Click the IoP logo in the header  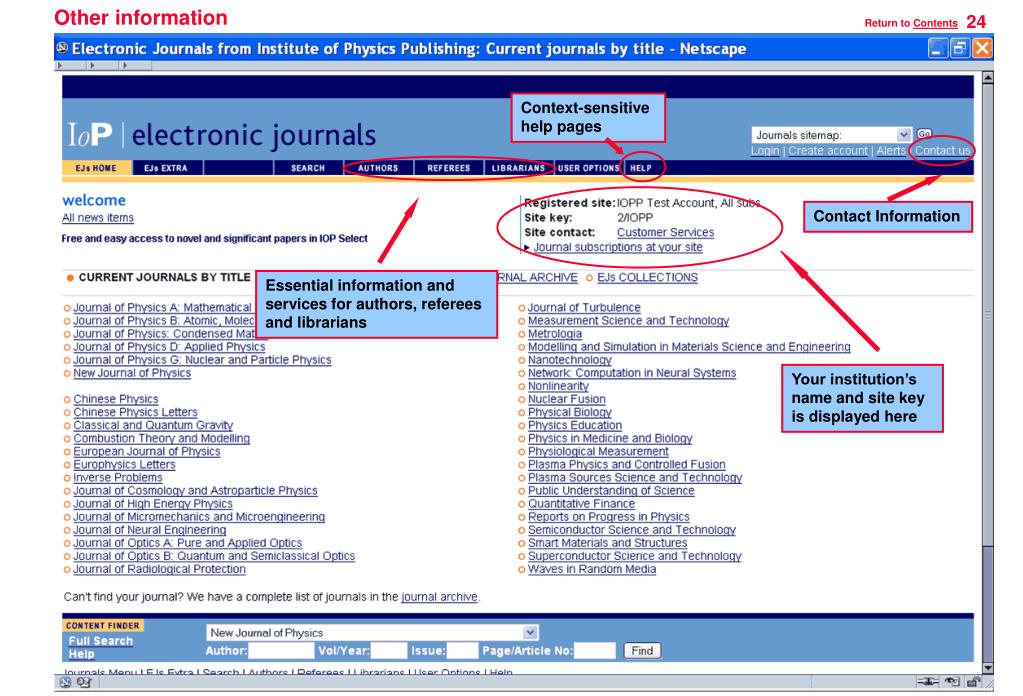(x=90, y=134)
